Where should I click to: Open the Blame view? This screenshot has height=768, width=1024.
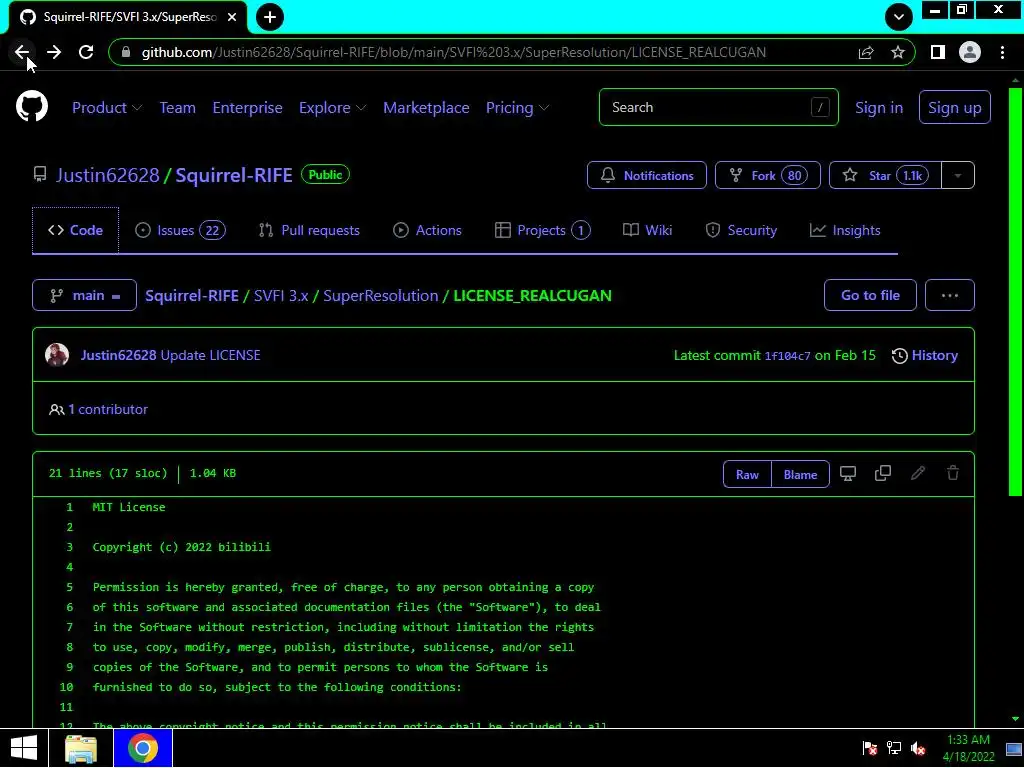800,475
